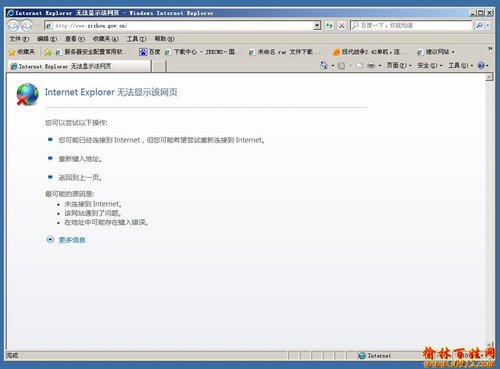
Task: Click the text '在地址中可能存在键入错误。'
Action: pyautogui.click(x=106, y=222)
